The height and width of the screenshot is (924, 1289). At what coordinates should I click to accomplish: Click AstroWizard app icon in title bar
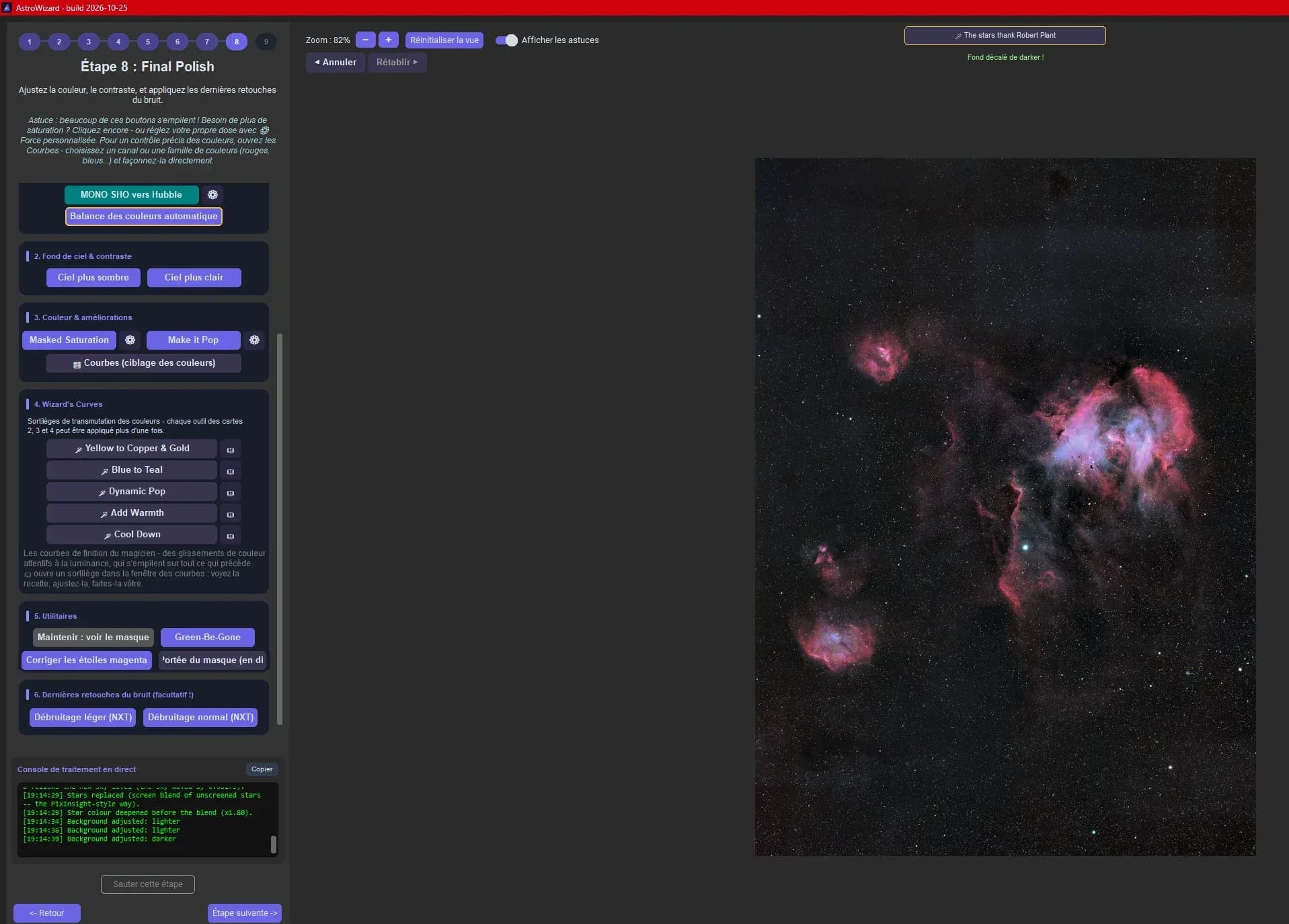pos(7,7)
